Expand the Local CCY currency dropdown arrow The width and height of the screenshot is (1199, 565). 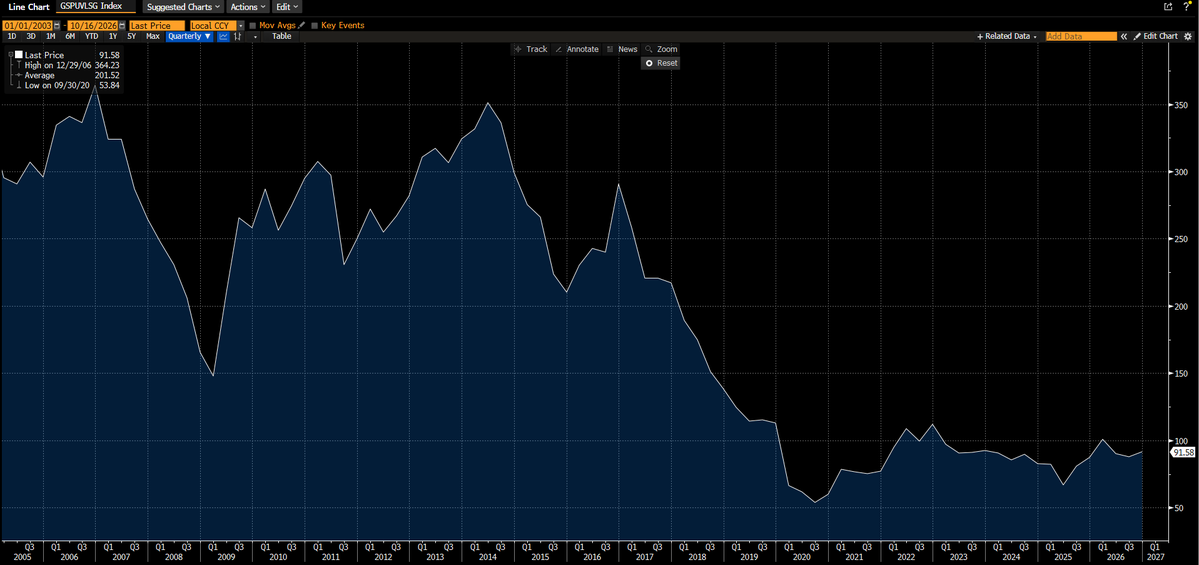pos(240,25)
